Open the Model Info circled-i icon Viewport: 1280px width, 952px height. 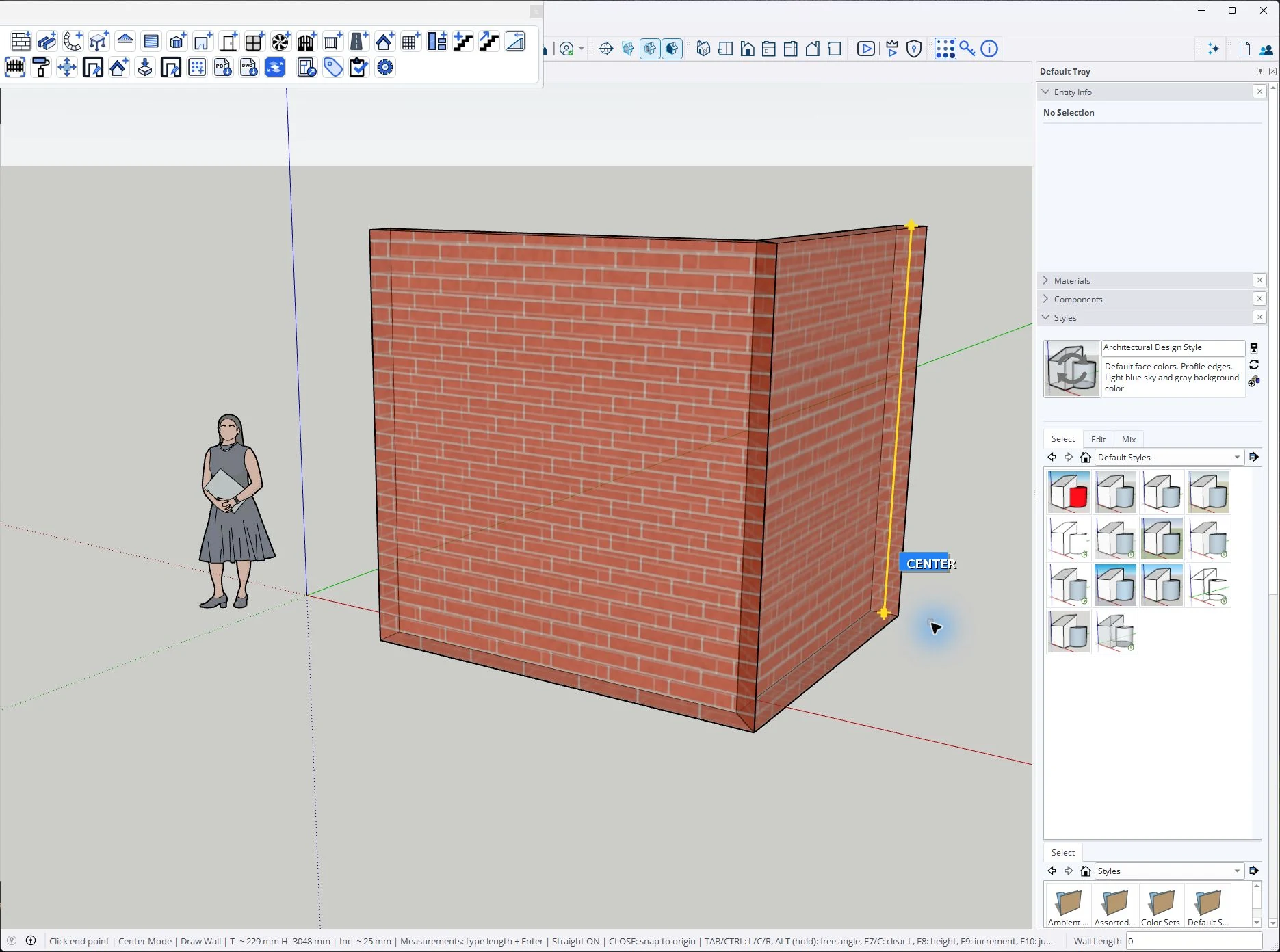[989, 49]
